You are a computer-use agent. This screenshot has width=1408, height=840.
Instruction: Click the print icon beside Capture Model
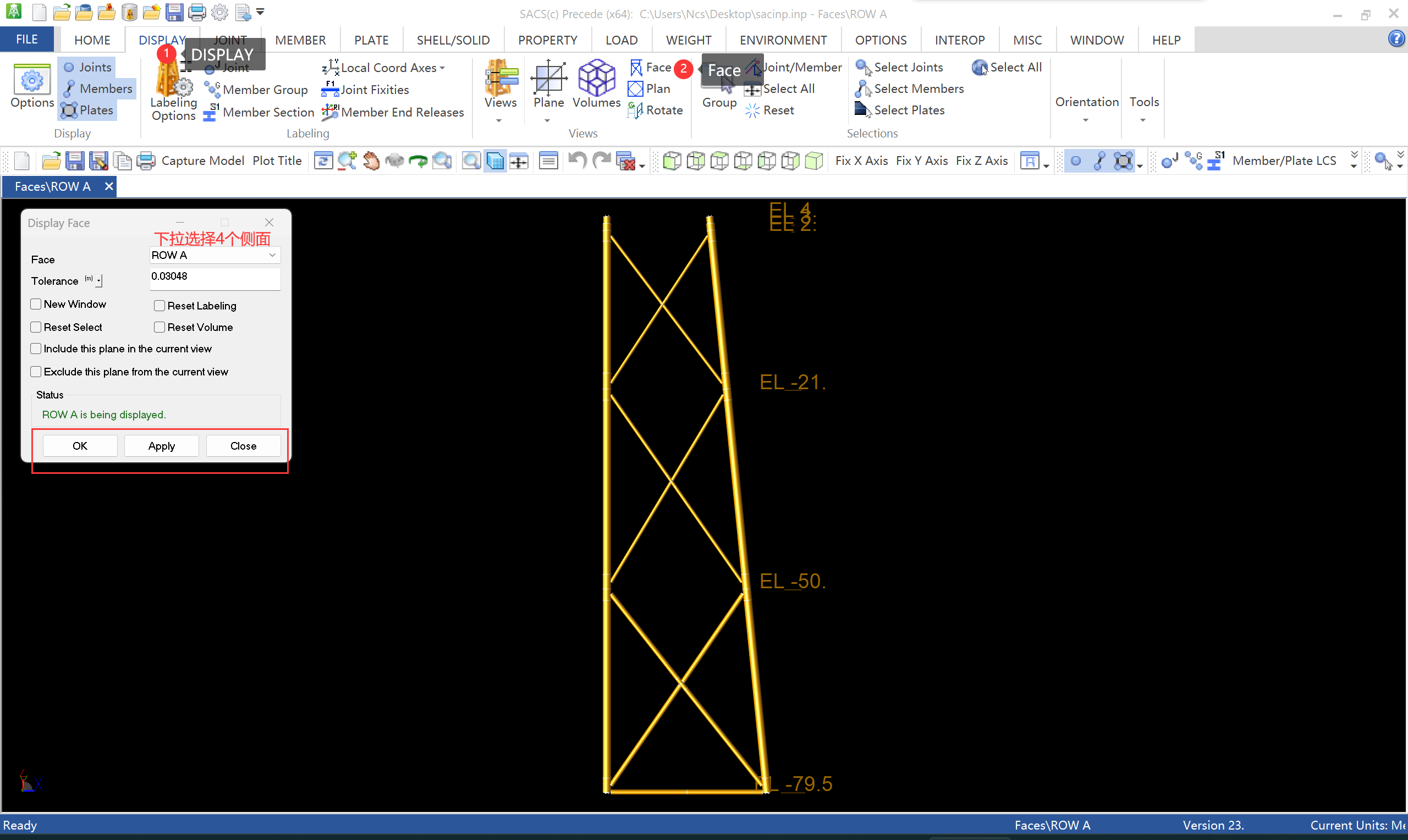(x=146, y=161)
